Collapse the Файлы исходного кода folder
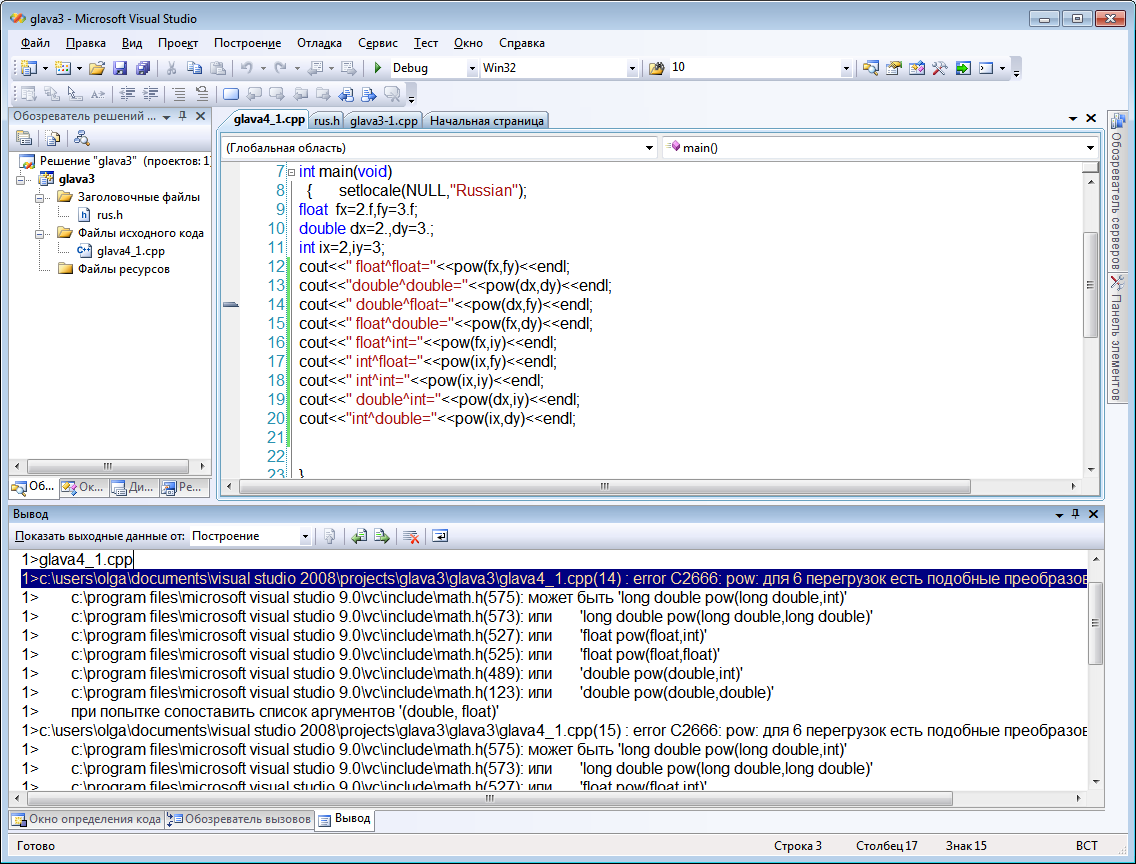1136x864 pixels. 40,233
